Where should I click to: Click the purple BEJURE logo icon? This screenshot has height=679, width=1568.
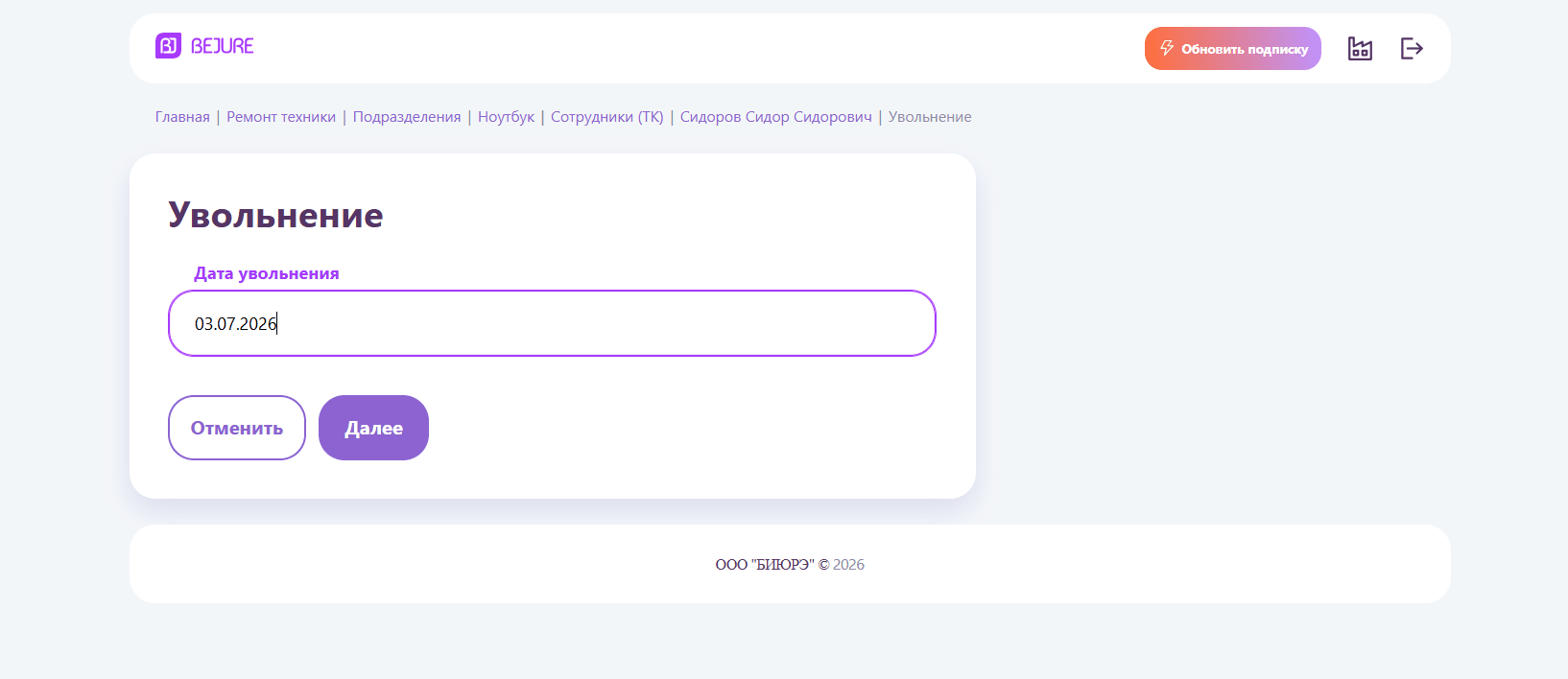point(168,46)
